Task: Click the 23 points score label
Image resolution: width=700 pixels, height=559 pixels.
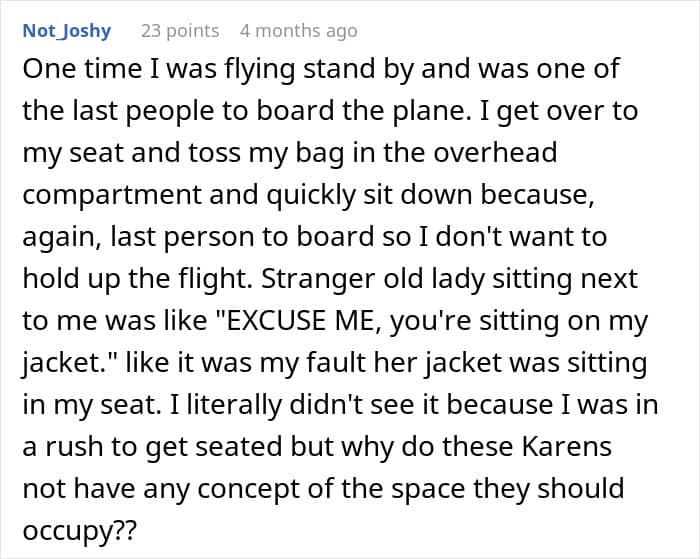Action: tap(180, 31)
